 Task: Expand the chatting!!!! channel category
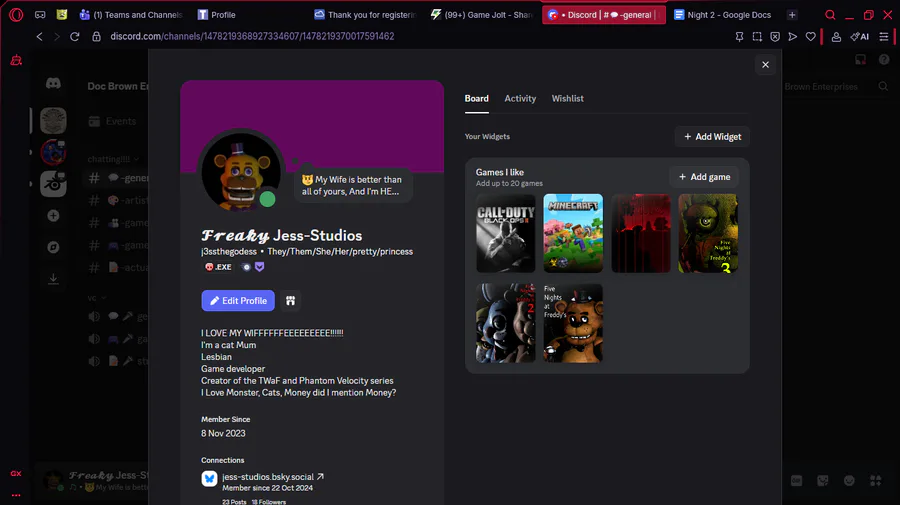coord(113,159)
